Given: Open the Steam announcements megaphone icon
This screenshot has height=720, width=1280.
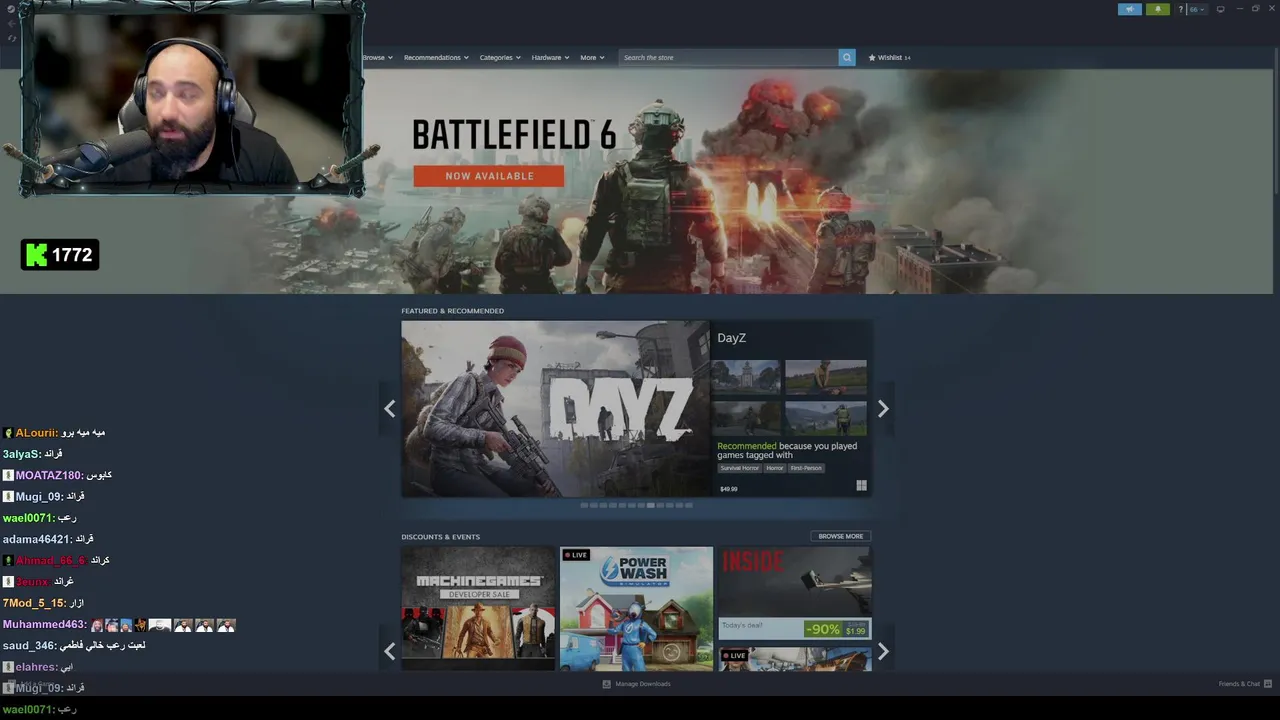Looking at the screenshot, I should click(x=1130, y=9).
